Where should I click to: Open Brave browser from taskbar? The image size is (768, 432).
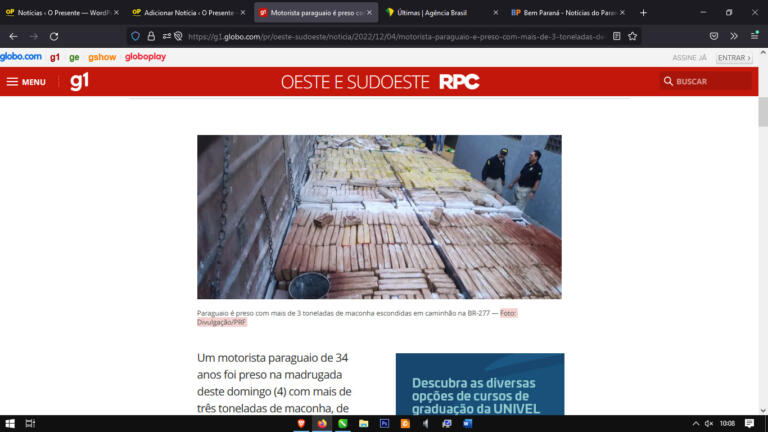coord(301,424)
